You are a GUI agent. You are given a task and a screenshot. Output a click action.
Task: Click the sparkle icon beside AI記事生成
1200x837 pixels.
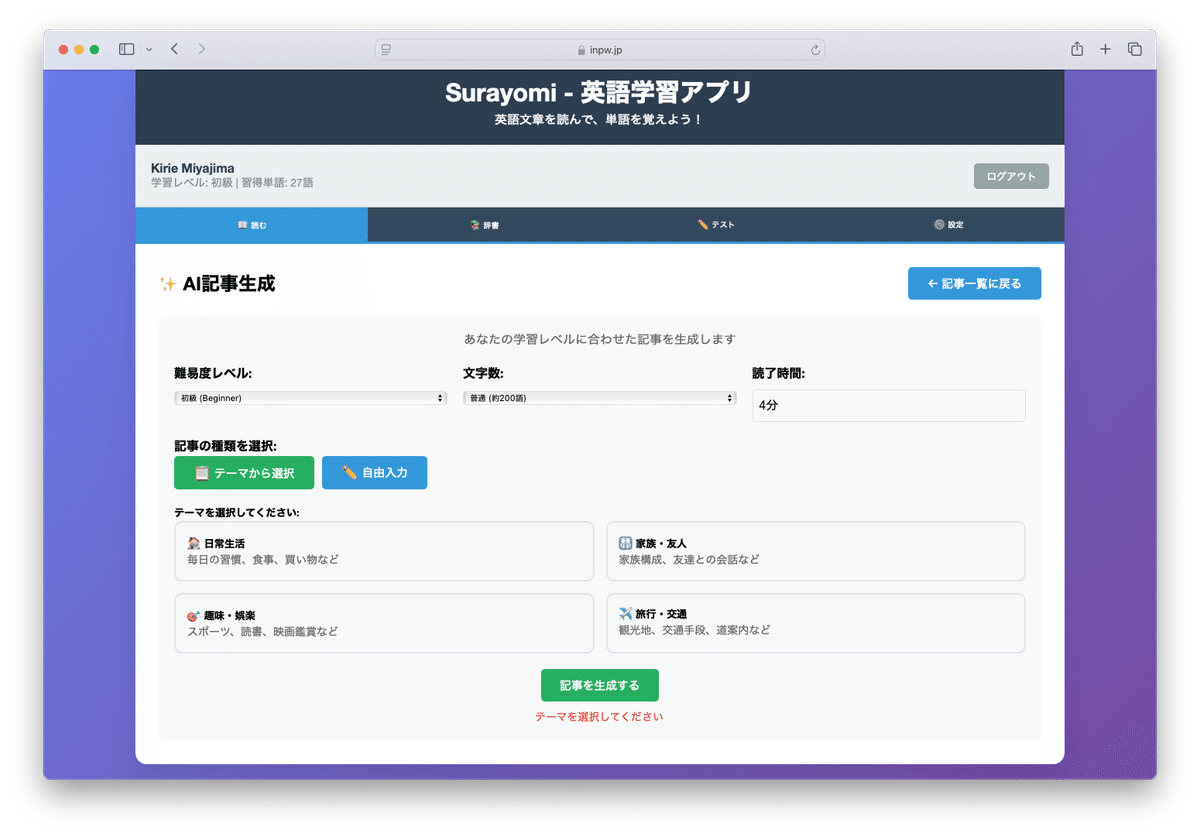(x=166, y=283)
